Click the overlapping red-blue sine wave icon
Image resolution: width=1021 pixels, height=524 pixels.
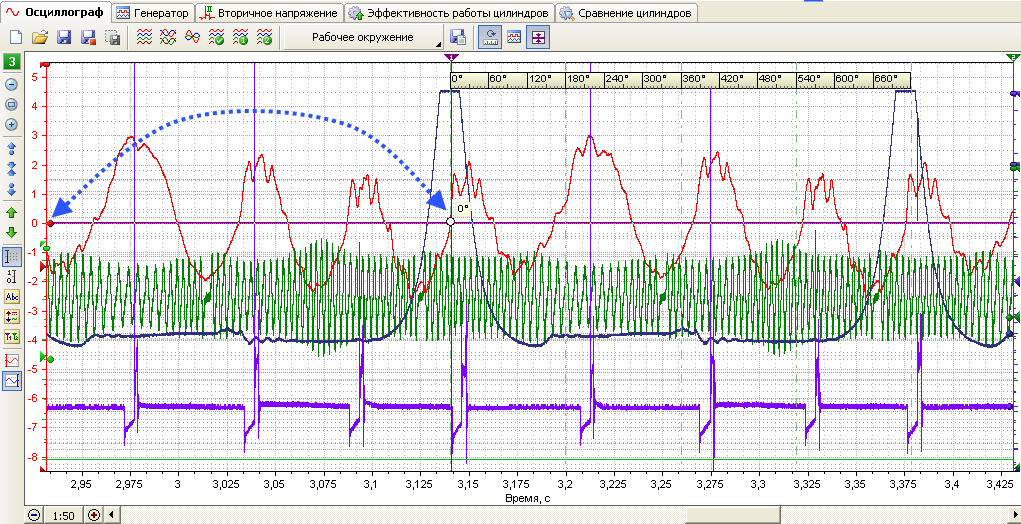[192, 38]
